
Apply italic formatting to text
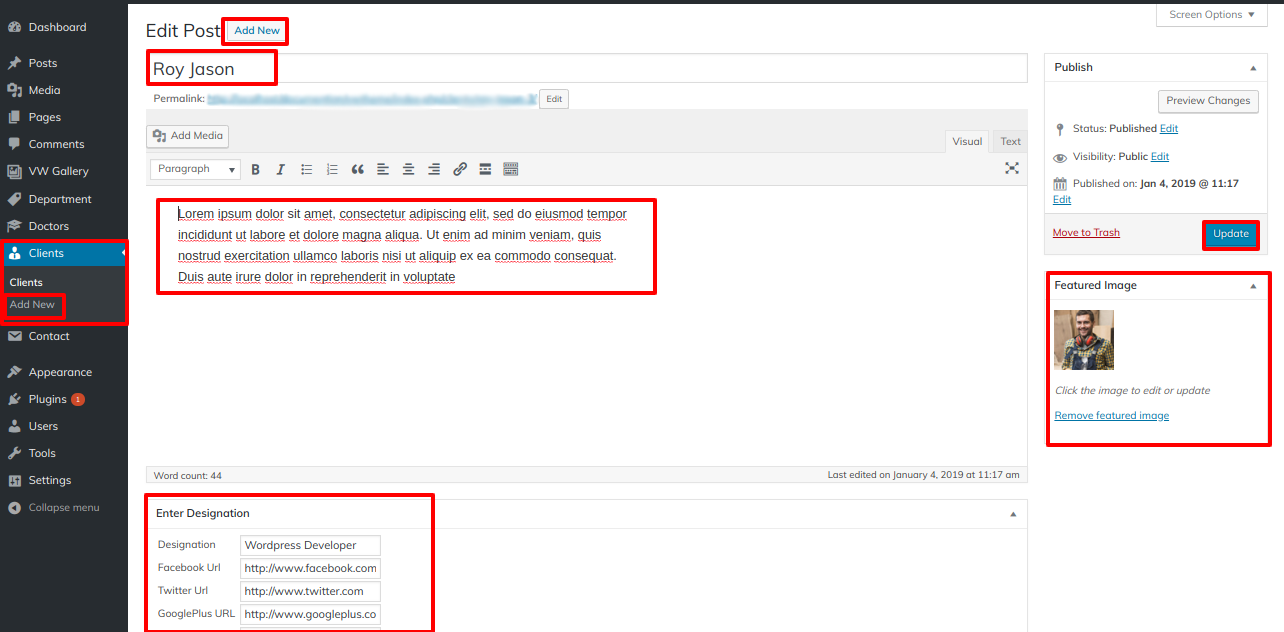coord(281,170)
